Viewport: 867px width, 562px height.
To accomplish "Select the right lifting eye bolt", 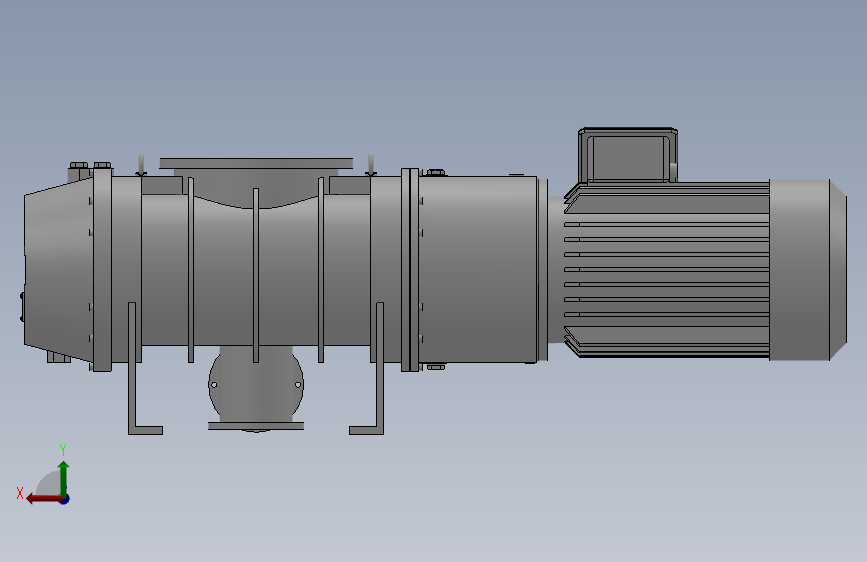I will pyautogui.click(x=370, y=165).
